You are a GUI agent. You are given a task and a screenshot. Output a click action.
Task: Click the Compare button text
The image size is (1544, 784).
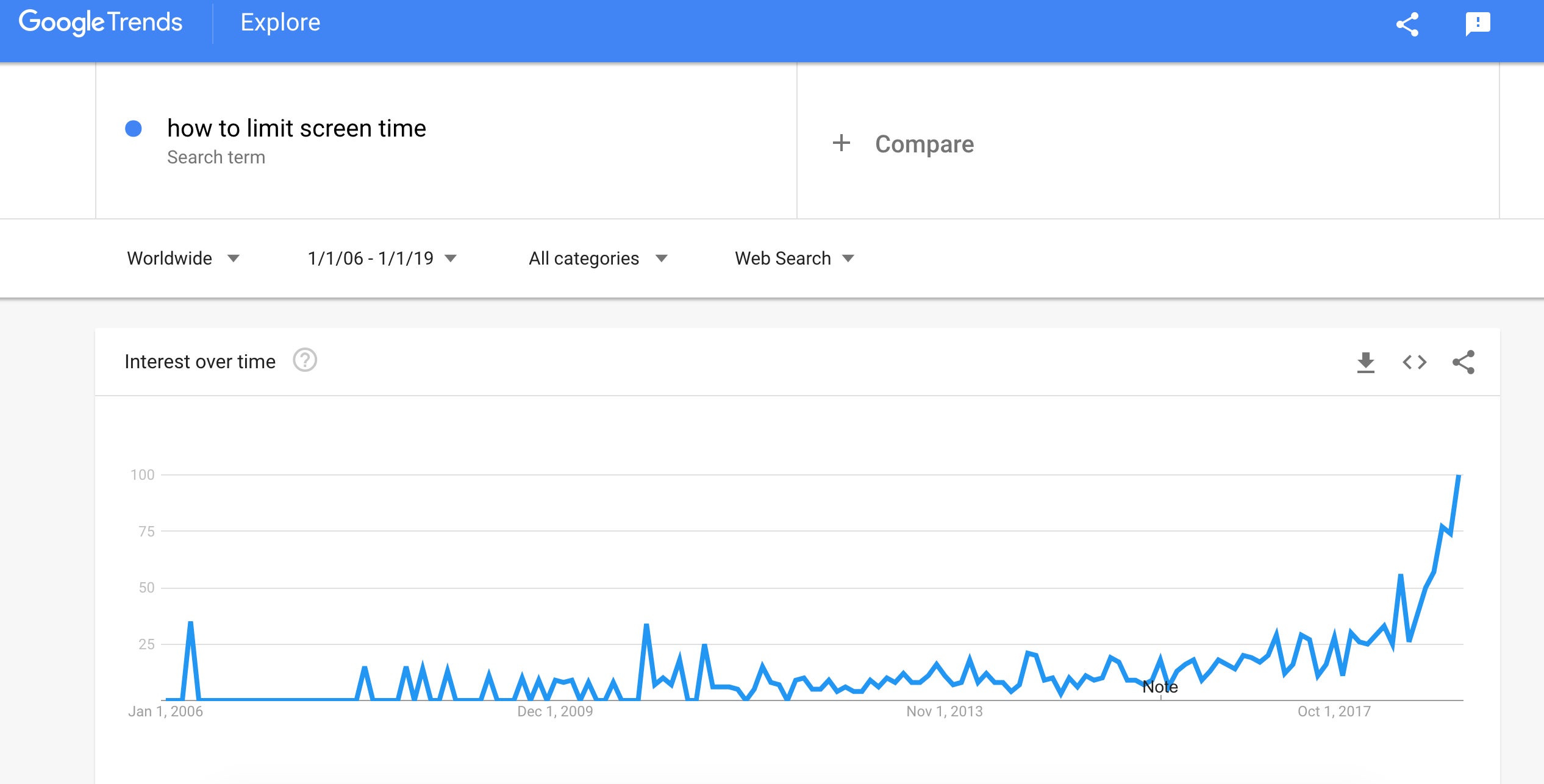pyautogui.click(x=924, y=144)
